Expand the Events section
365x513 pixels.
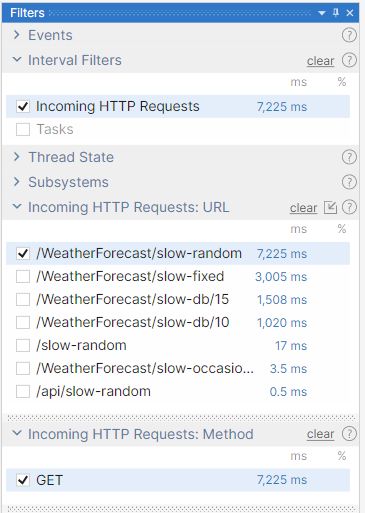(x=17, y=35)
